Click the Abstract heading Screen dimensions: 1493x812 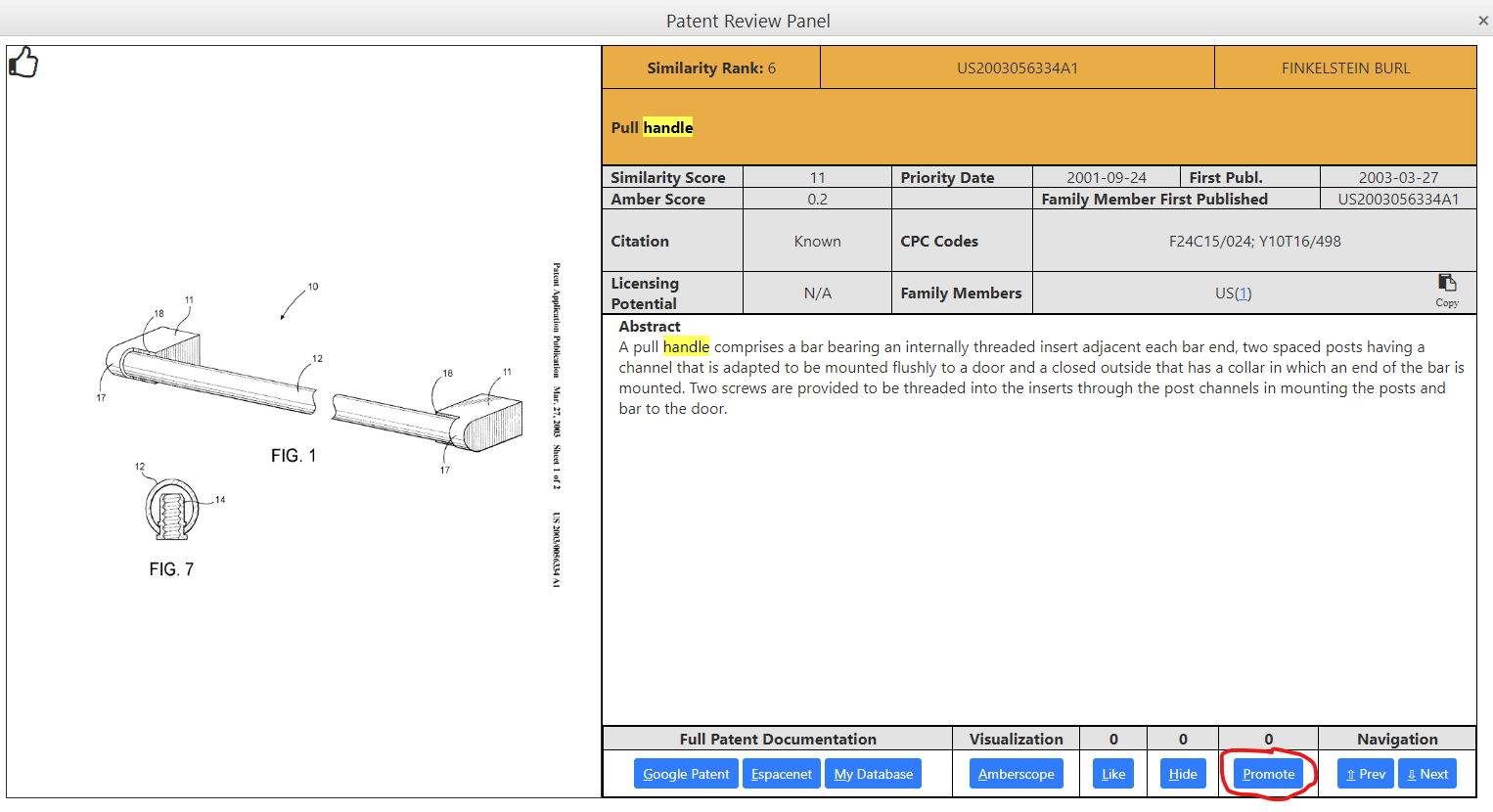point(650,327)
